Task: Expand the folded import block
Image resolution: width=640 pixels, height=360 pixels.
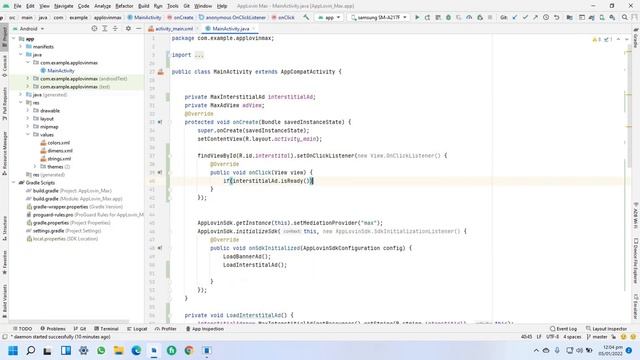Action: 199,55
